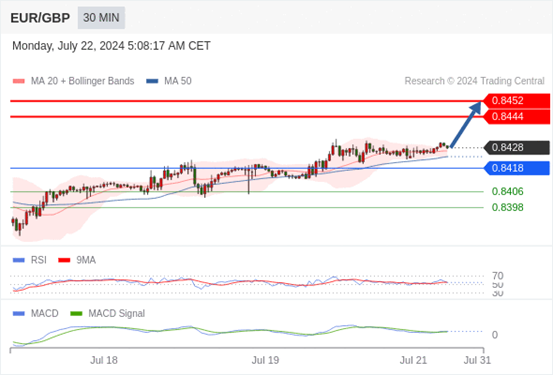Click the RSI 70 level label
The height and width of the screenshot is (375, 553).
(498, 276)
